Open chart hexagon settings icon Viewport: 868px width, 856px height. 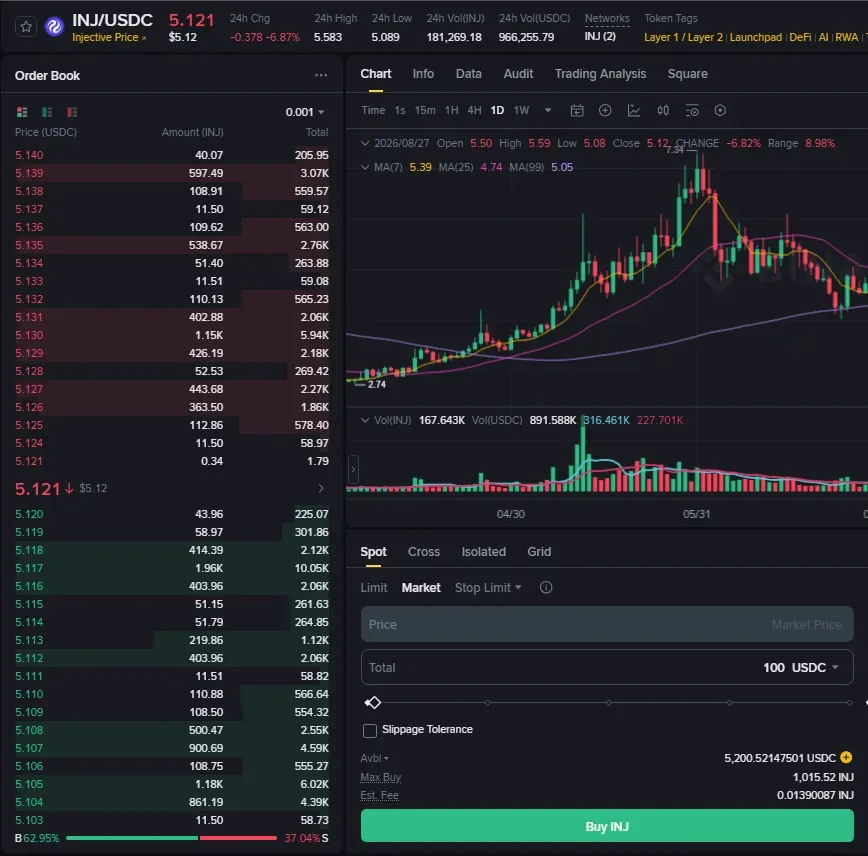(720, 111)
